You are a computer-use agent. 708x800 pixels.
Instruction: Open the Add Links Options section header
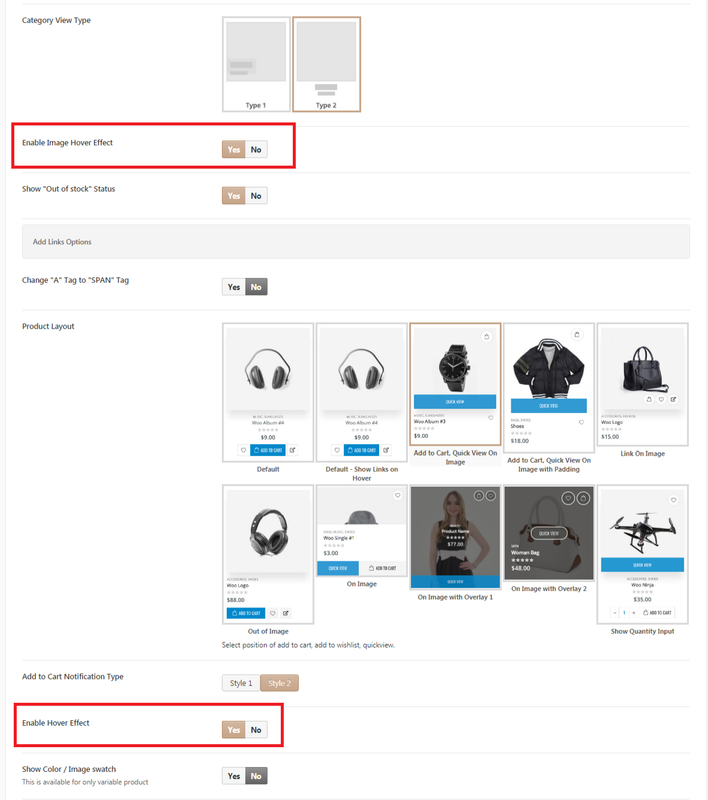[356, 242]
